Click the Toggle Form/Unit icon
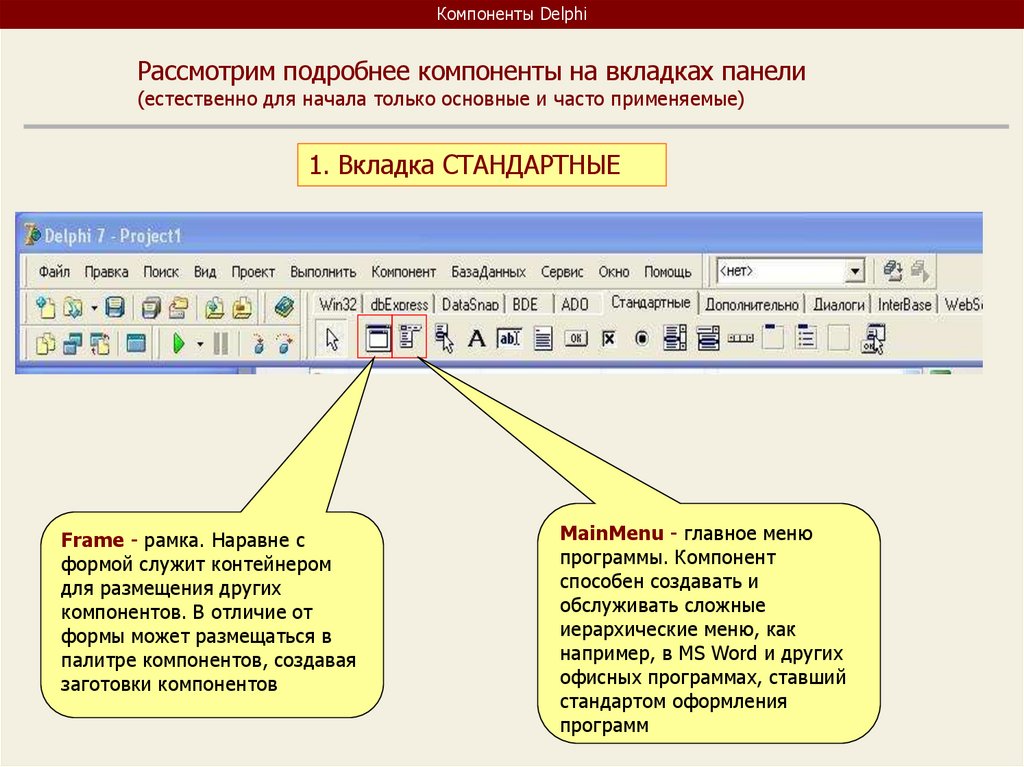This screenshot has width=1024, height=767. [100, 343]
